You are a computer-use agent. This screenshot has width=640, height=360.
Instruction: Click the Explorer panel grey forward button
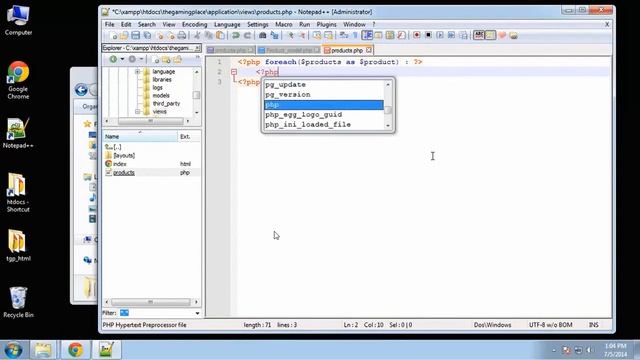[x=132, y=60]
